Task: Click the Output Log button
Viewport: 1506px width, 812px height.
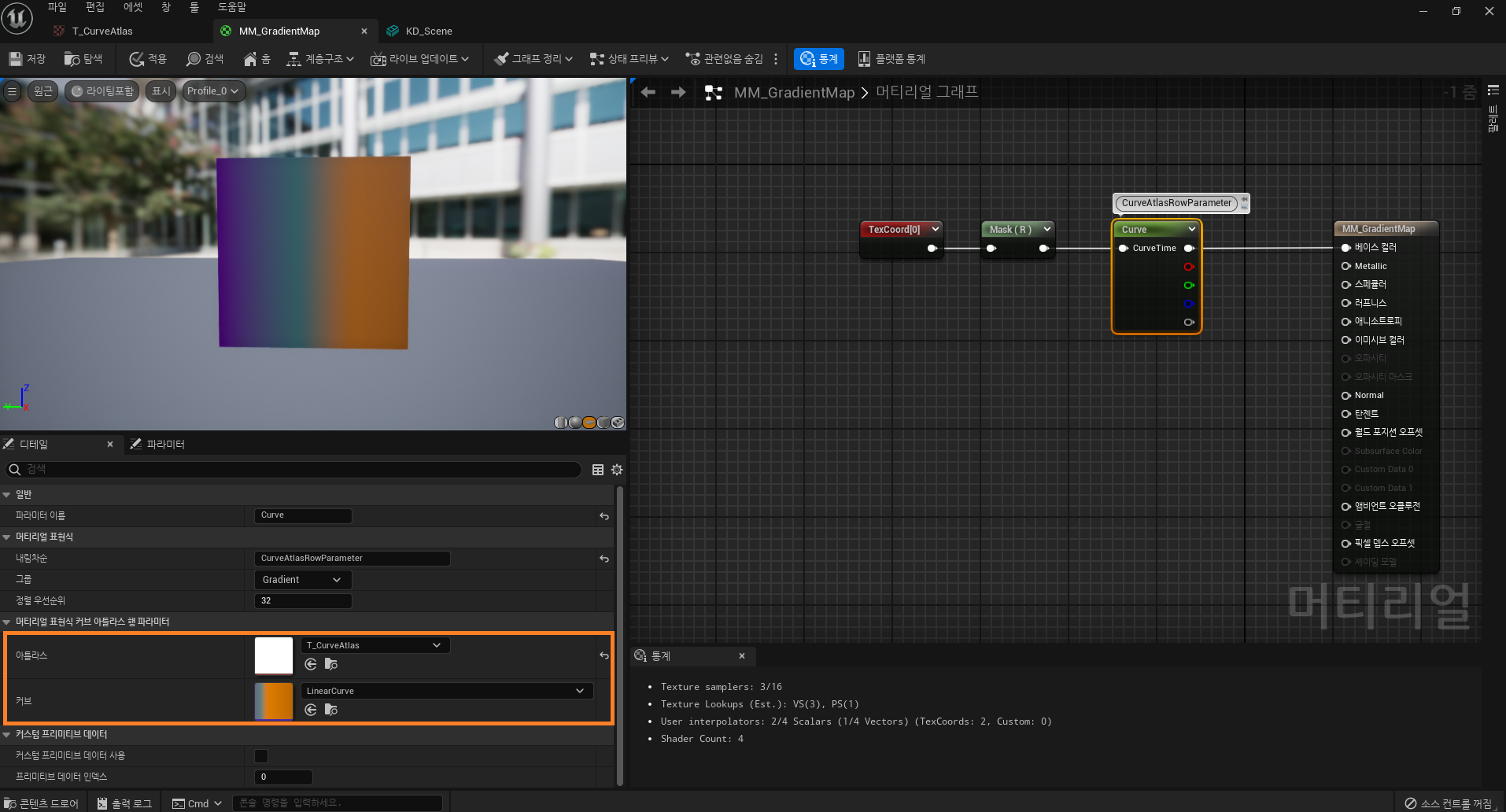Action: 124,803
